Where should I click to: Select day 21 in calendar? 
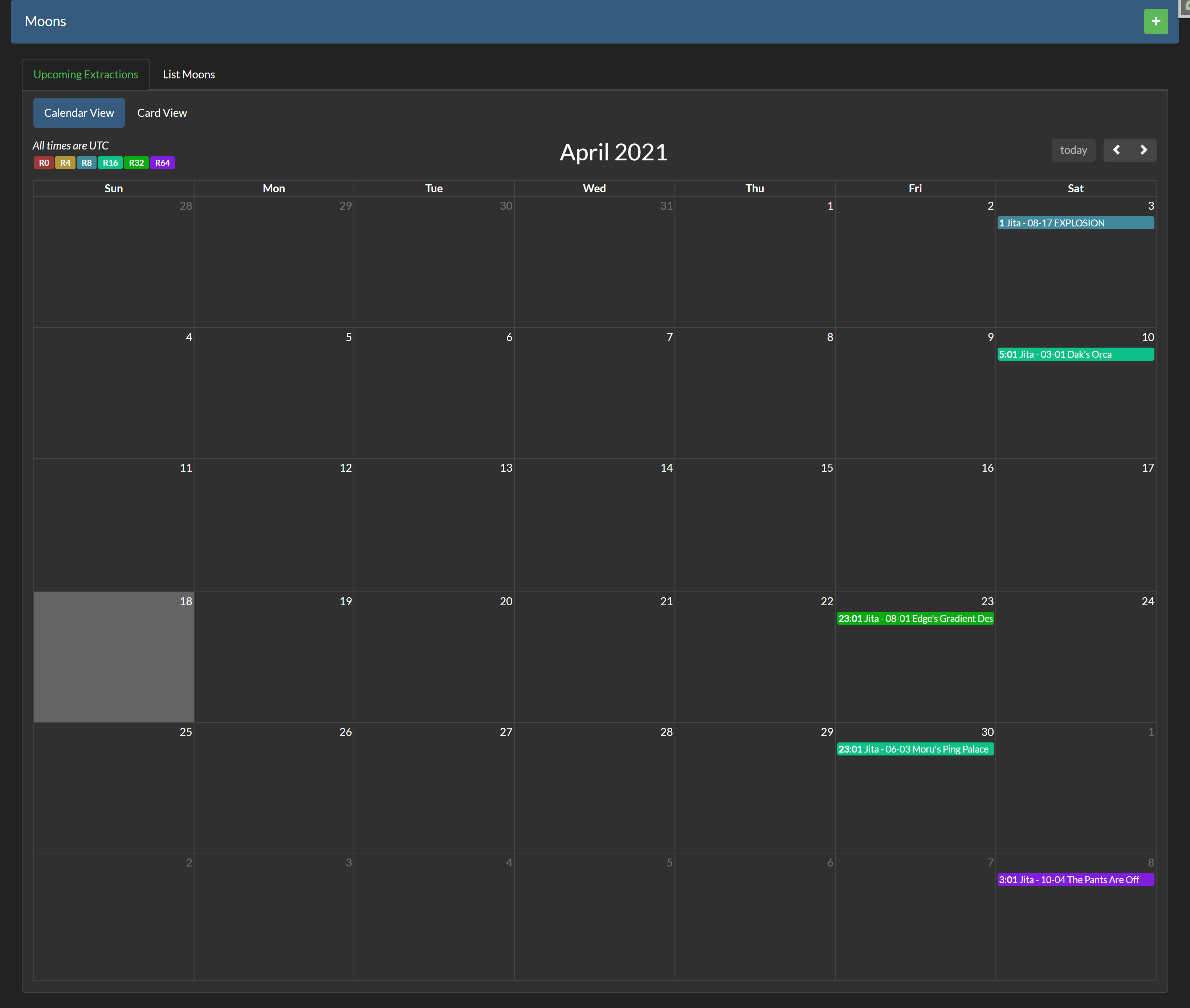(x=594, y=657)
